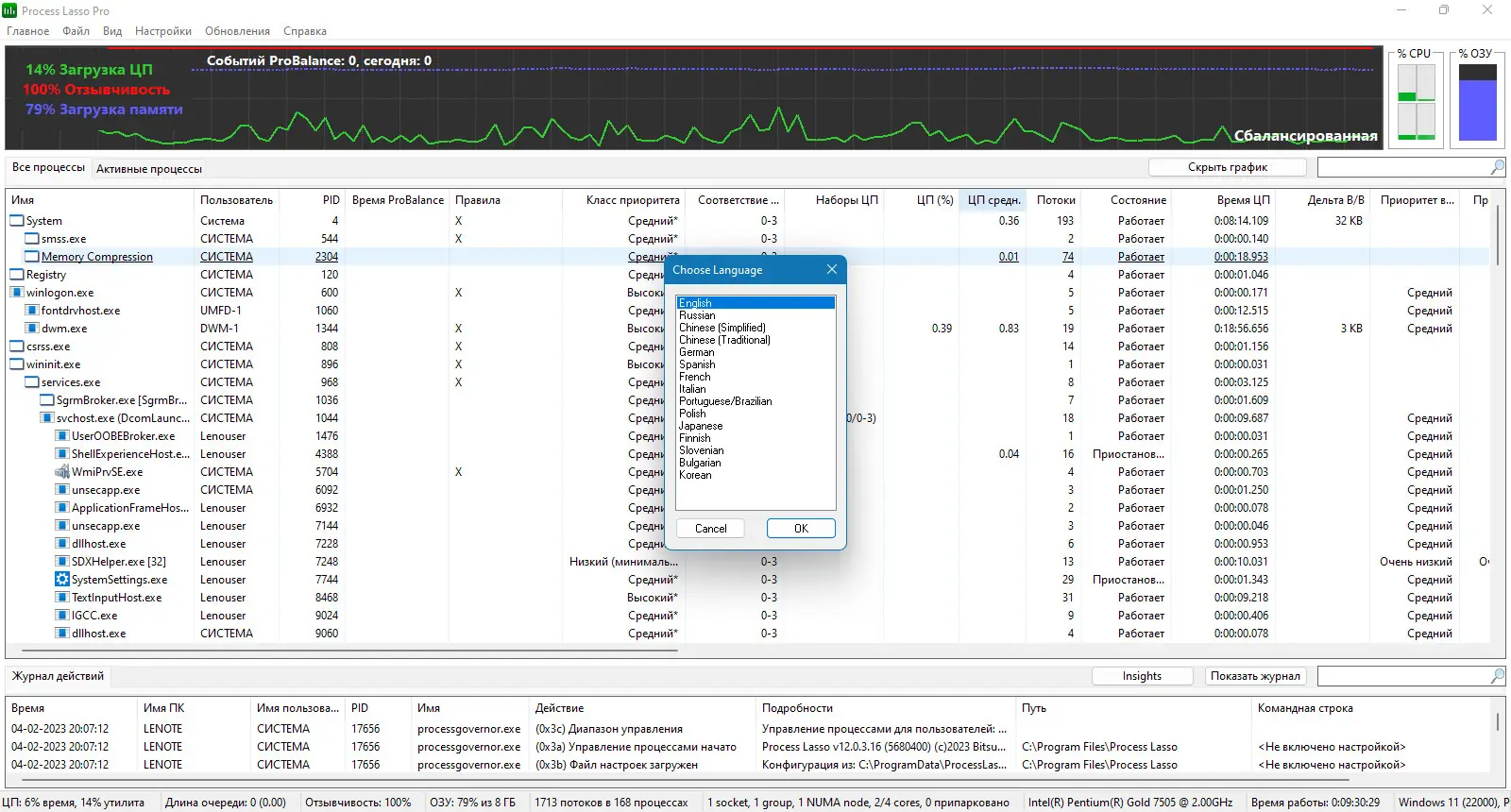This screenshot has height=812, width=1511.
Task: Open the Справка menu
Action: pyautogui.click(x=305, y=31)
